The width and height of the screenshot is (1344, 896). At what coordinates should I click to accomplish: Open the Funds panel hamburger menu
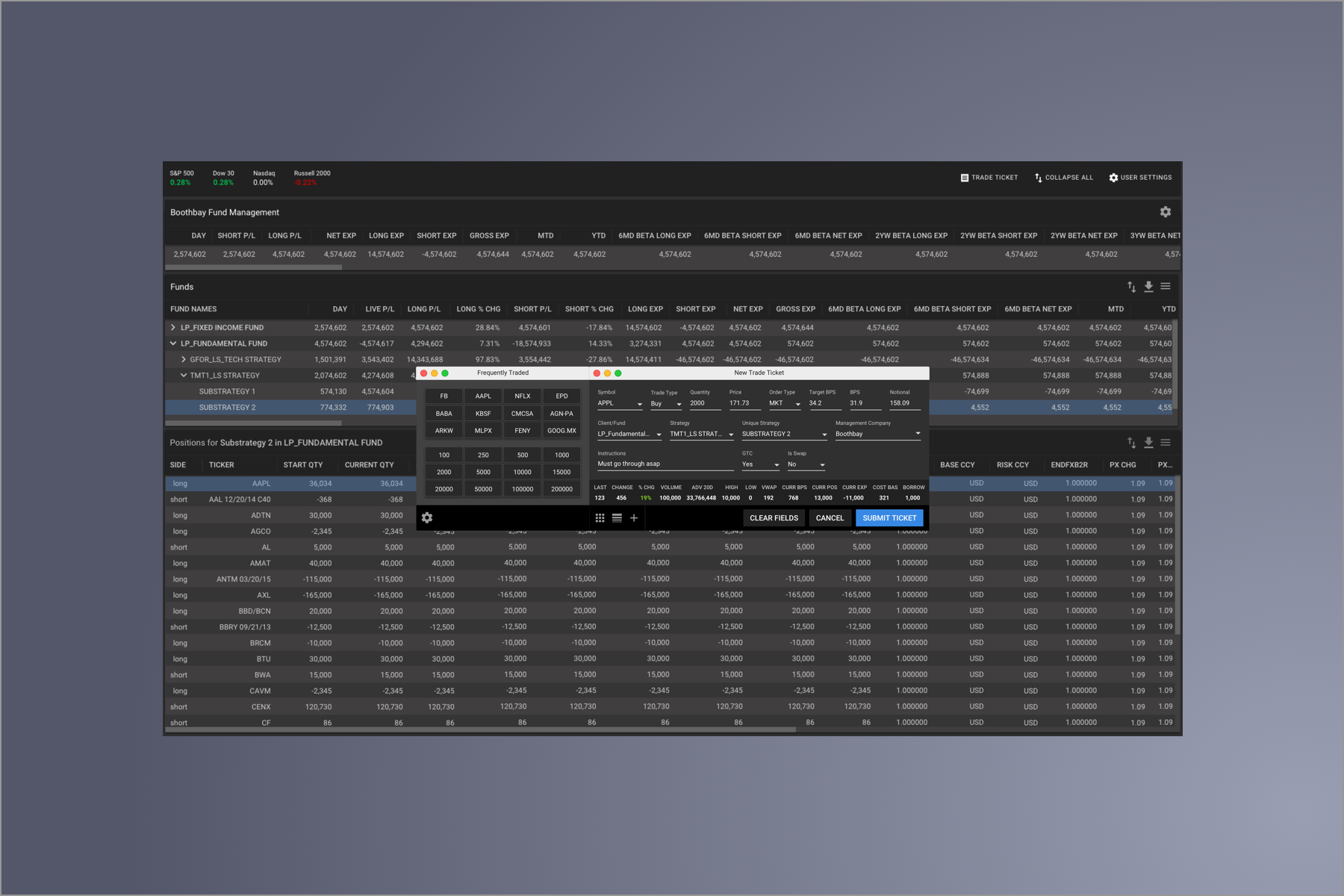(x=1166, y=287)
